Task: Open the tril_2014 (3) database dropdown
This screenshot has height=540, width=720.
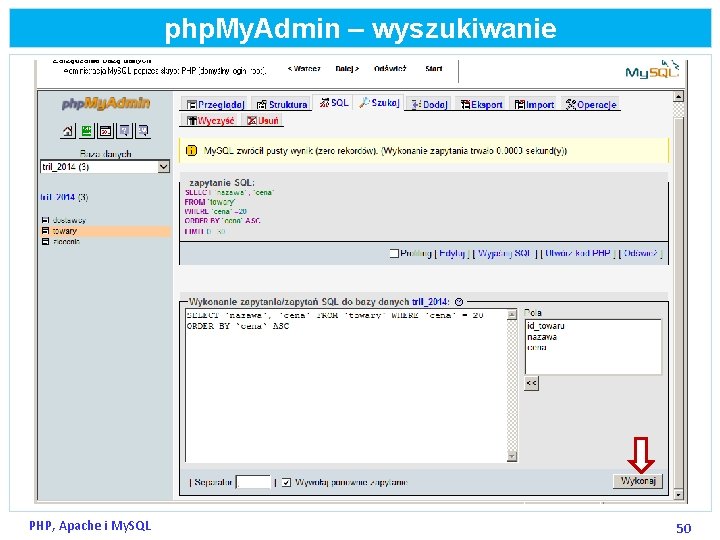Action: 105,167
